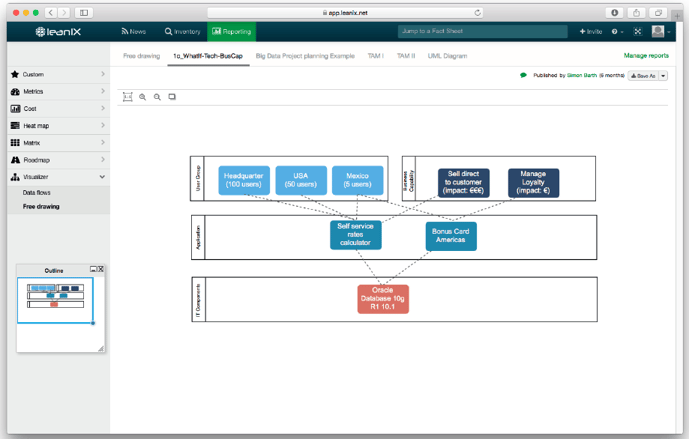Click the fit-to-screen toolbar icon
Image resolution: width=689 pixels, height=439 pixels.
coord(127,97)
